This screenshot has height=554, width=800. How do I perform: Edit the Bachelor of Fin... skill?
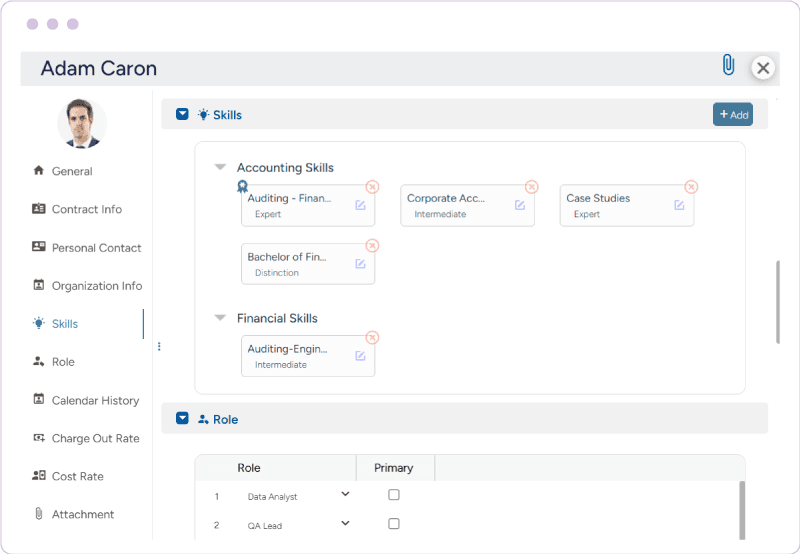pos(360,264)
